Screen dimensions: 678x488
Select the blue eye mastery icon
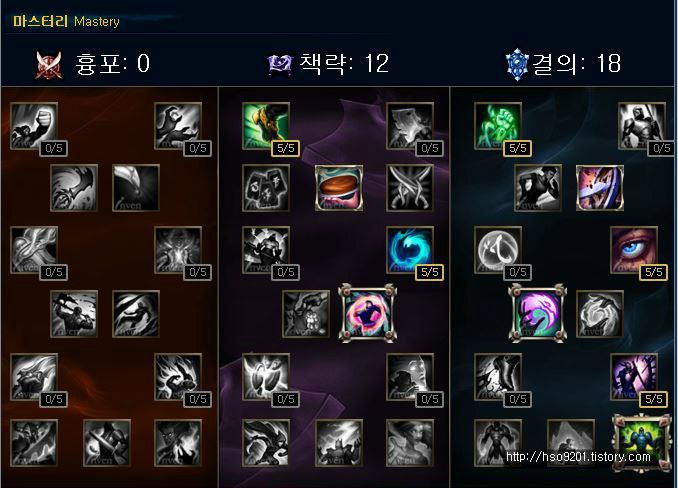634,250
